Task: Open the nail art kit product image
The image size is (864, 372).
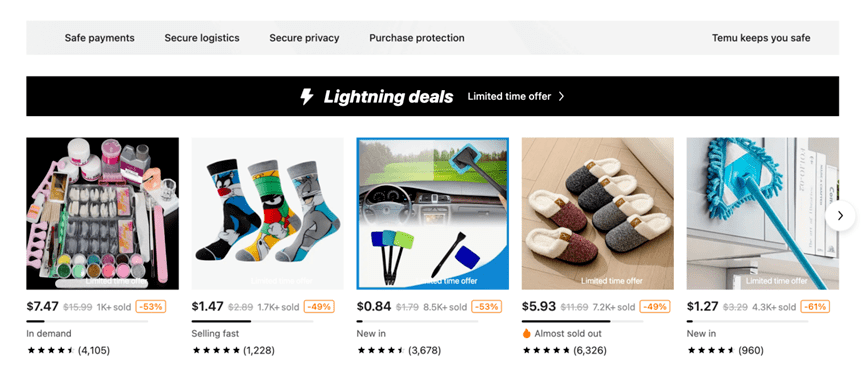Action: 102,213
